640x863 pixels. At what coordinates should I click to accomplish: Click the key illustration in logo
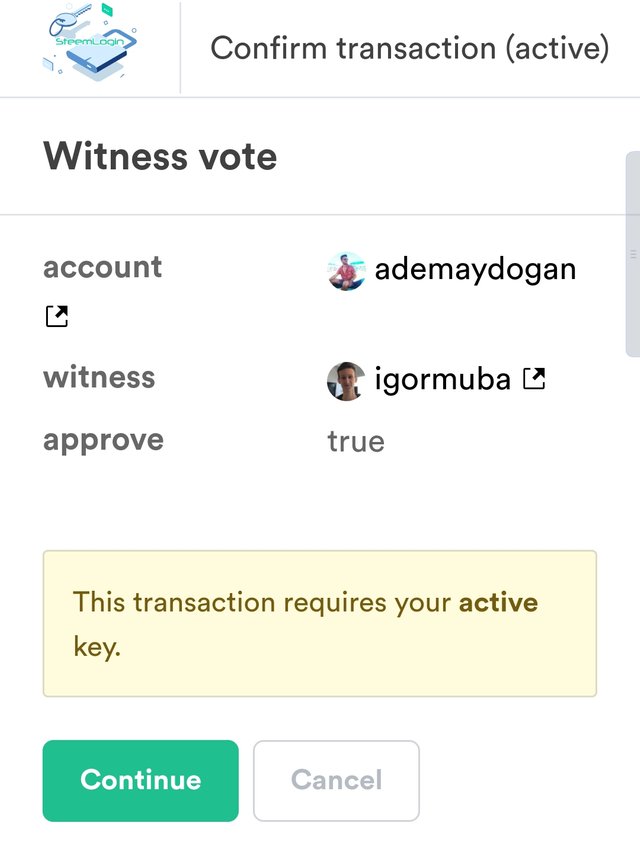[x=69, y=20]
